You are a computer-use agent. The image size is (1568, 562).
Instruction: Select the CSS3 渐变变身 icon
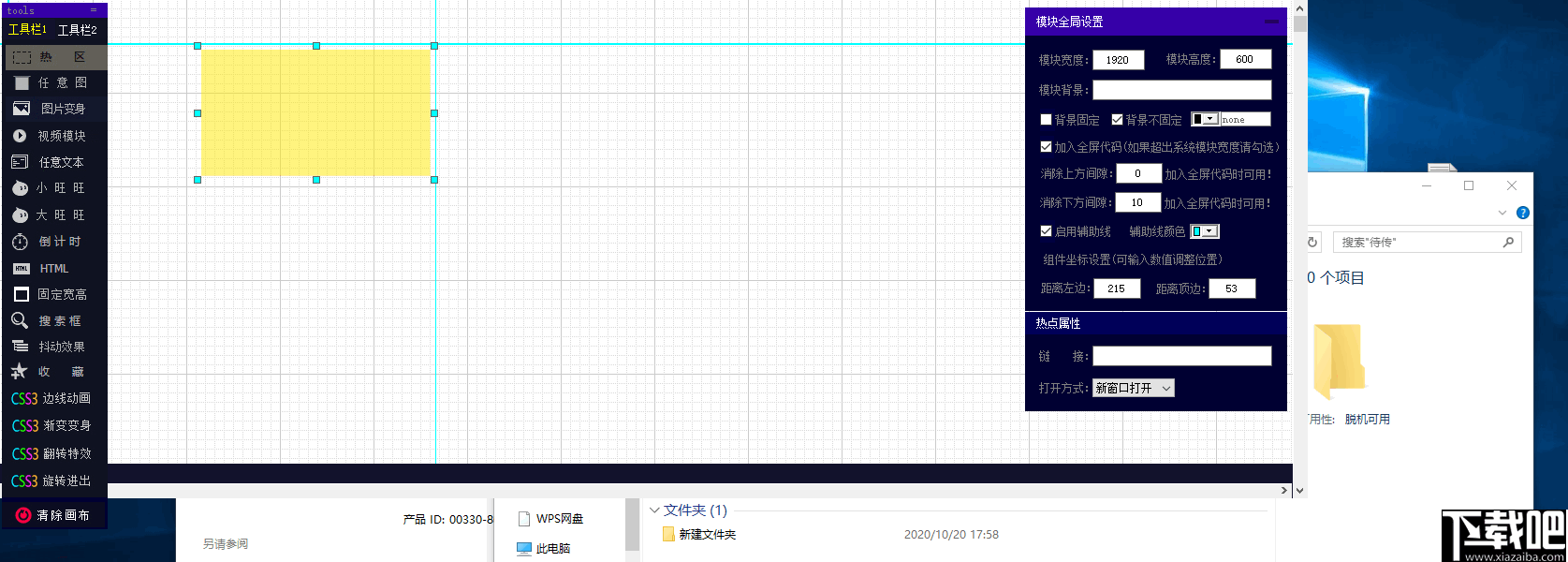click(x=24, y=425)
